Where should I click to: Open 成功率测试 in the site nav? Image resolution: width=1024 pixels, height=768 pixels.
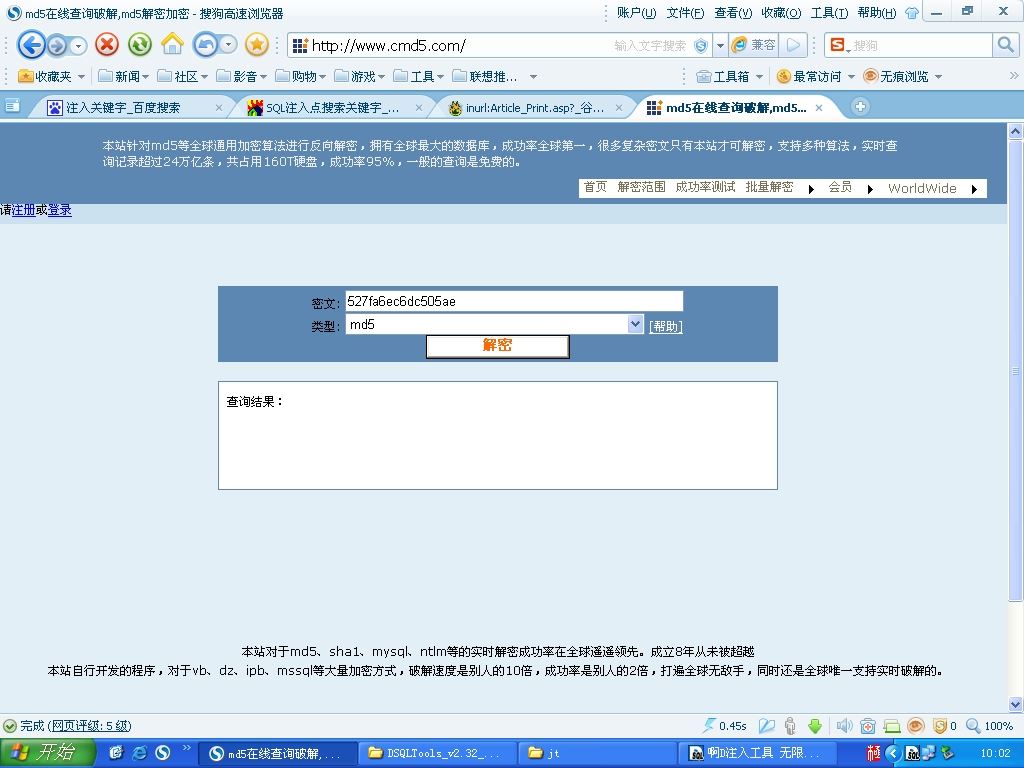click(x=705, y=187)
